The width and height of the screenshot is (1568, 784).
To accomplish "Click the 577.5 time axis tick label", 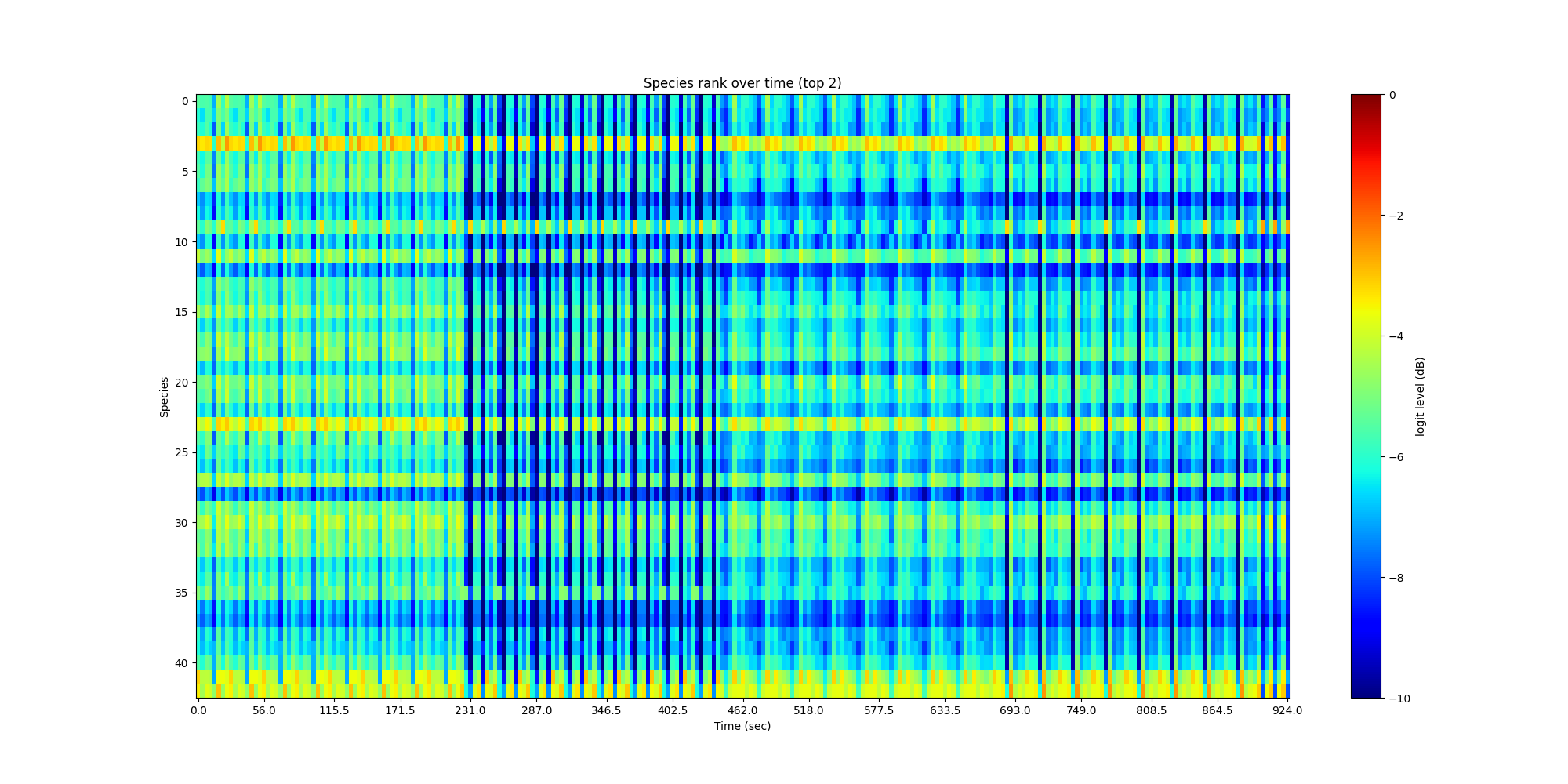I will point(879,710).
